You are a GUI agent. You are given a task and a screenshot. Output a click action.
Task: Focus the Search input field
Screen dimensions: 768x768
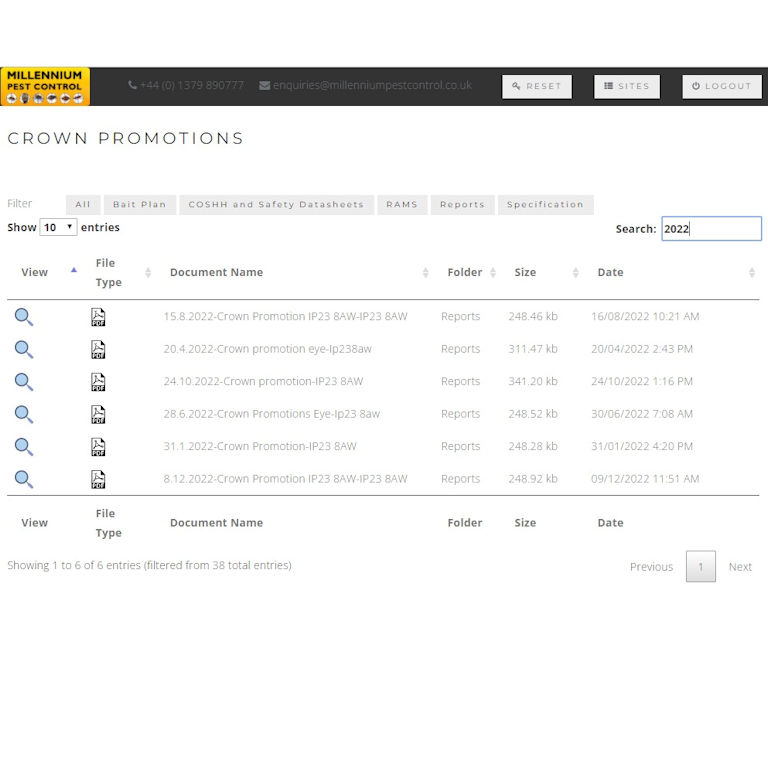[711, 229]
